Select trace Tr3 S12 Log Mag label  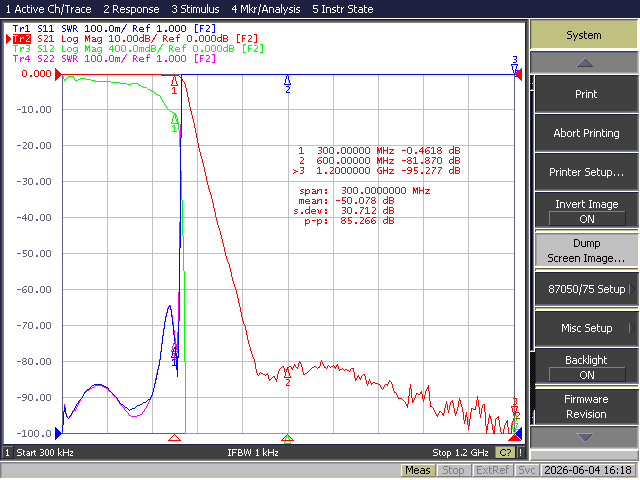click(x=138, y=49)
